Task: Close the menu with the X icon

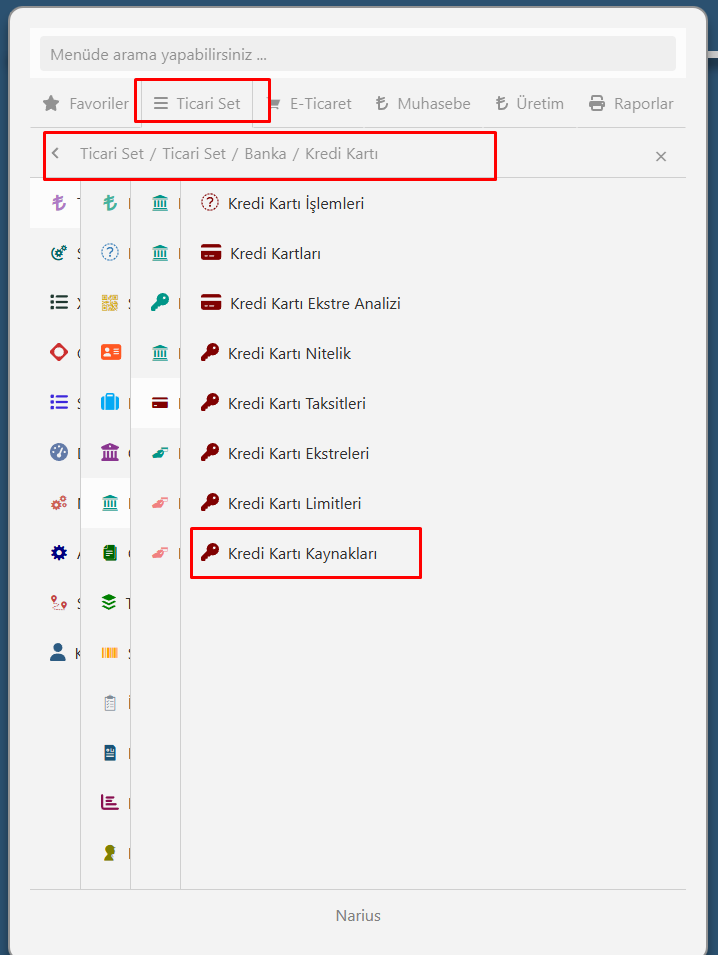Action: click(661, 157)
